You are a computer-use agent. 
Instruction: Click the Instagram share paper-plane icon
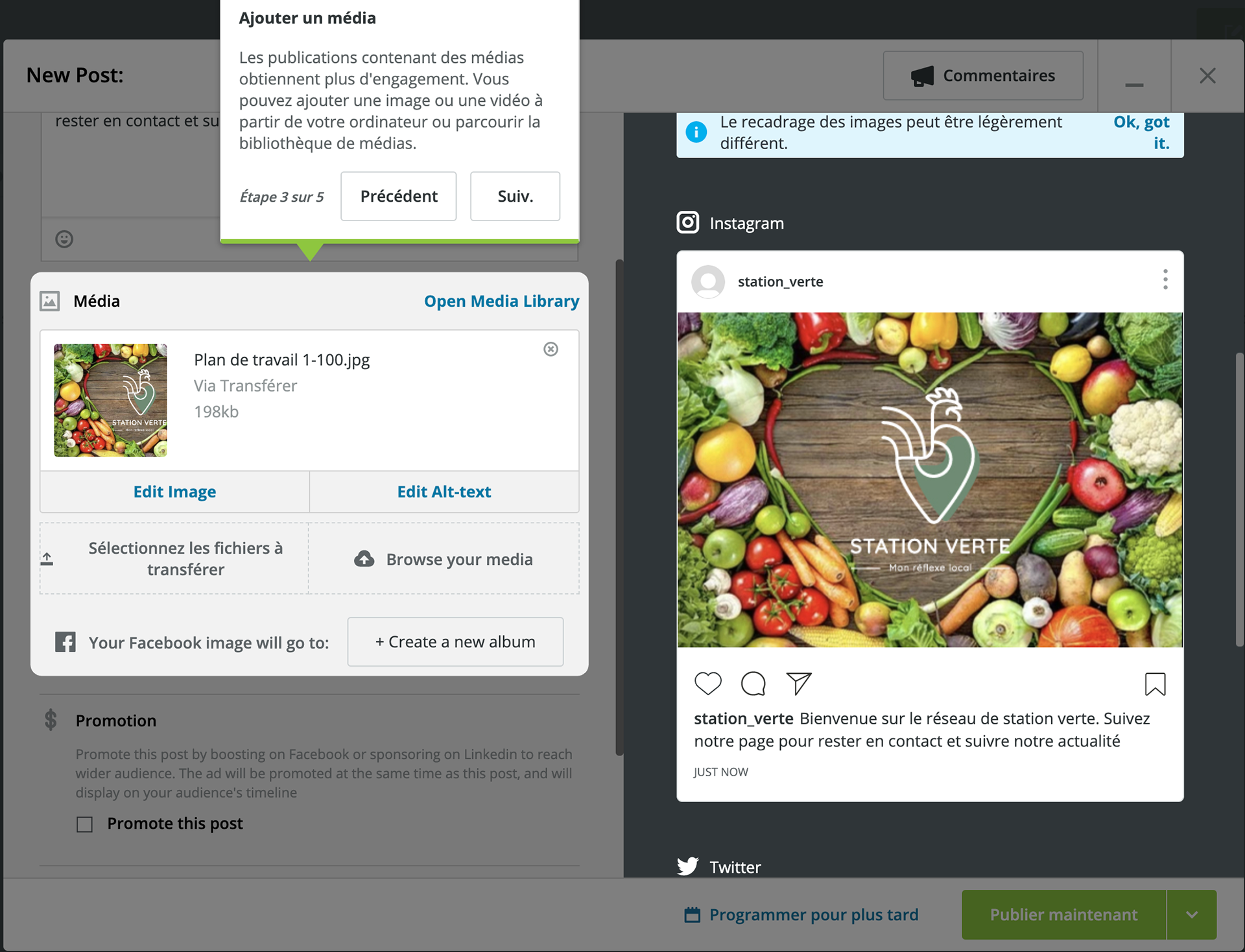(x=799, y=684)
